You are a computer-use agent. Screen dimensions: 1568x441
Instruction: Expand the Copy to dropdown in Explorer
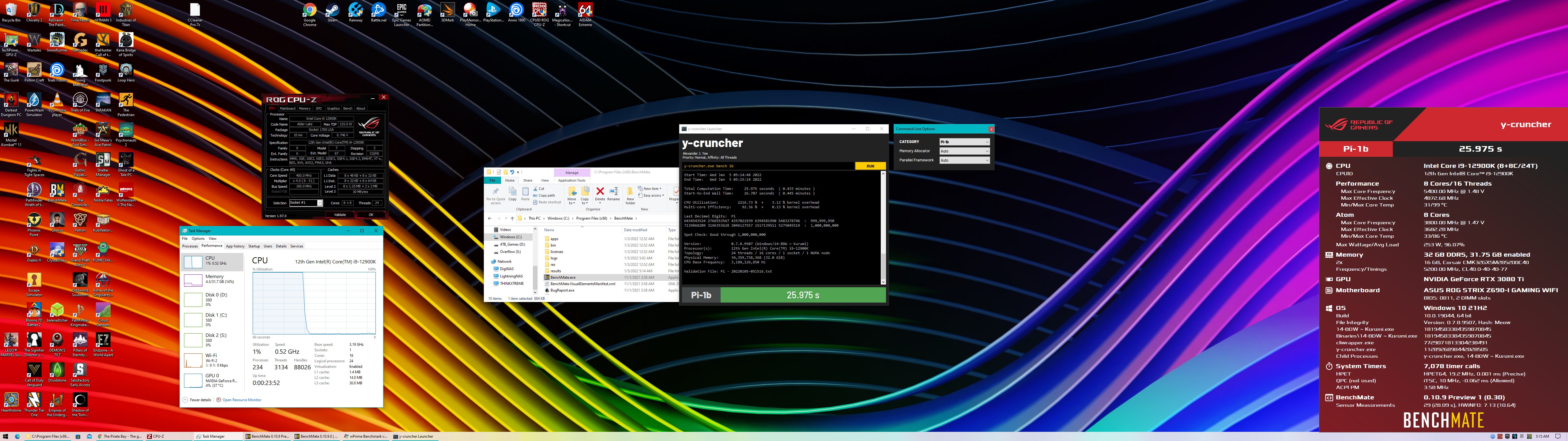coord(585,195)
